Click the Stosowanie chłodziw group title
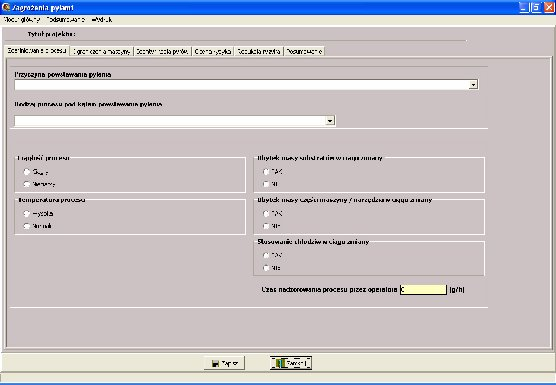The width and height of the screenshot is (556, 385). (313, 242)
